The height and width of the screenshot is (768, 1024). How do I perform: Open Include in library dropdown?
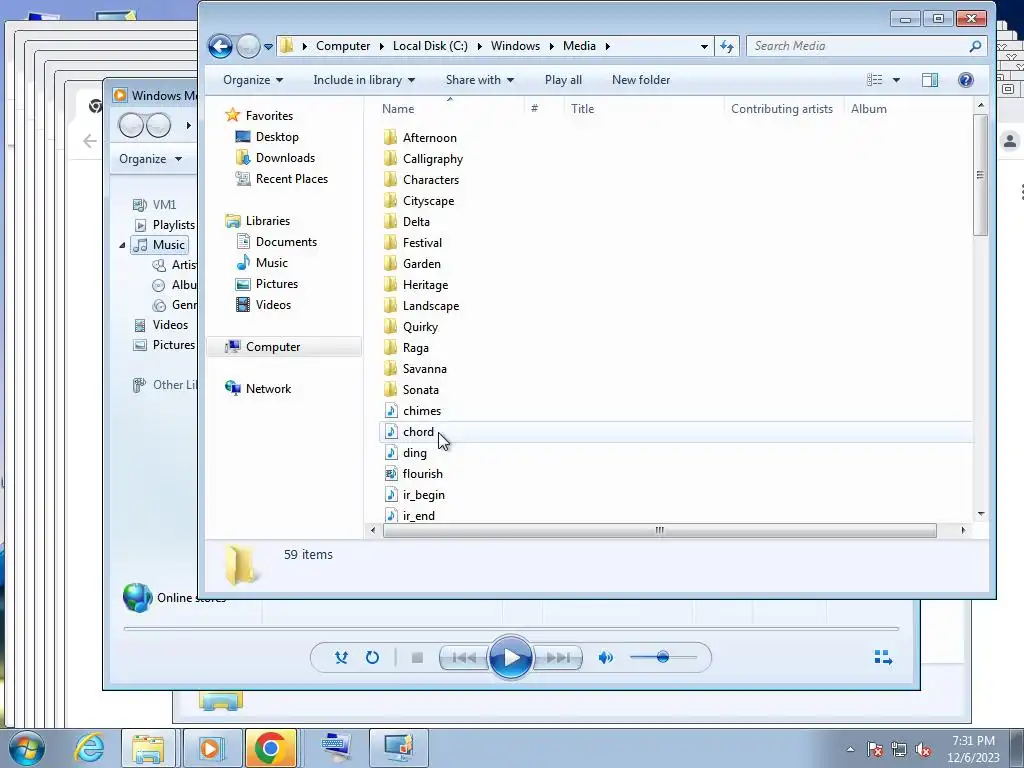tap(364, 80)
